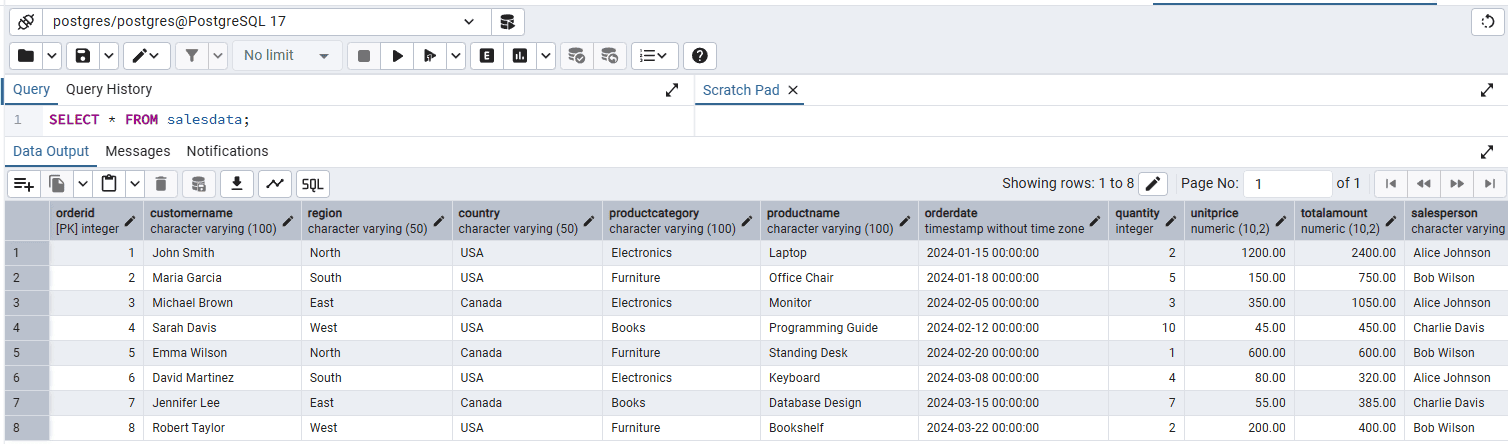1508x444 pixels.
Task: Click the Open File folder icon
Action: (x=26, y=56)
